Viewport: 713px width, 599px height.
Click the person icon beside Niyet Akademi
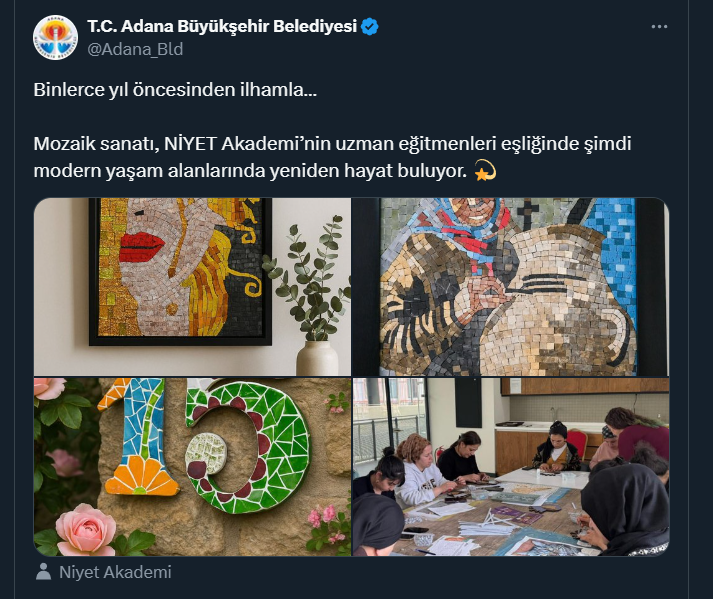coord(44,572)
